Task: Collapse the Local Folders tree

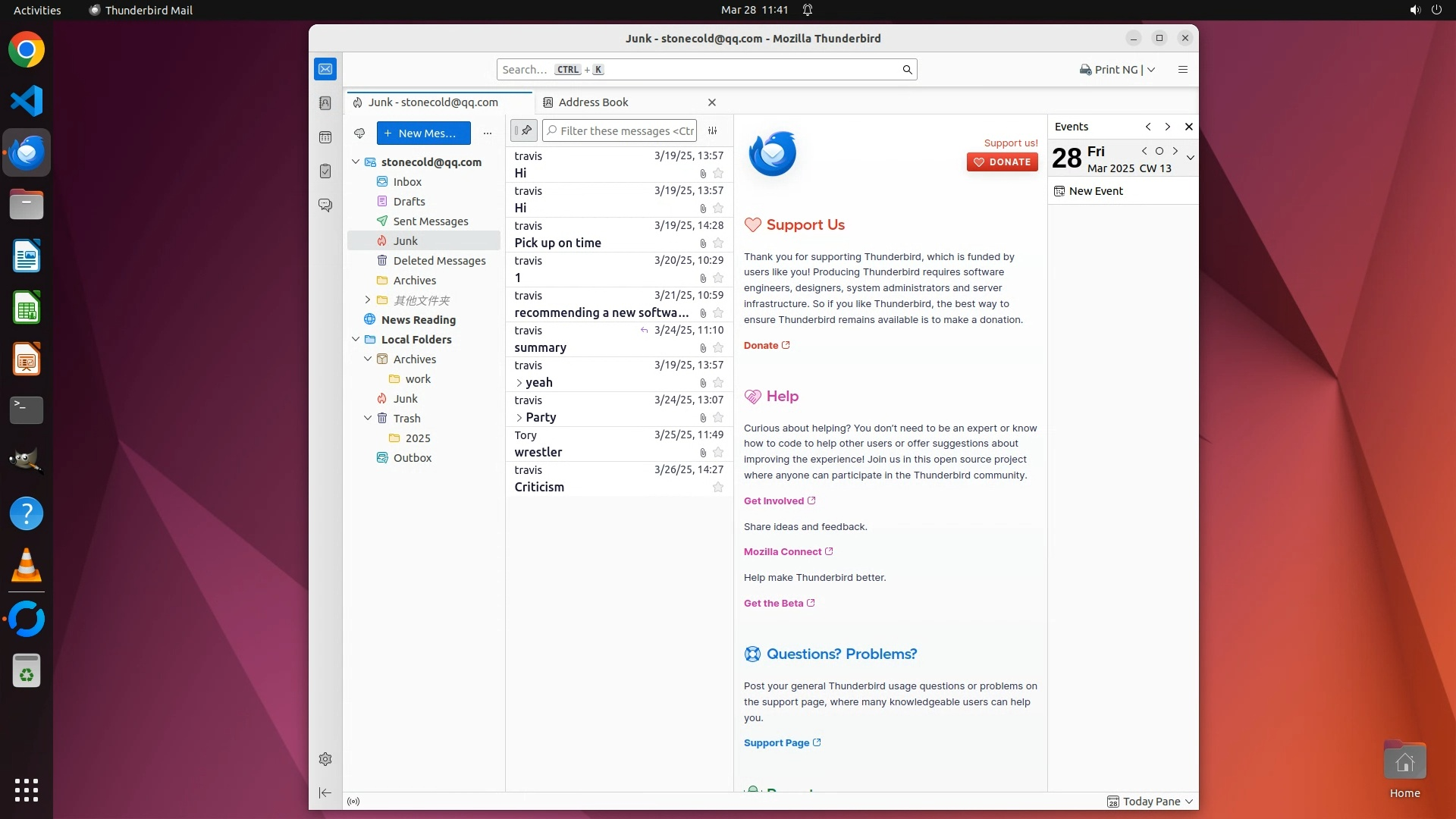Action: [356, 340]
